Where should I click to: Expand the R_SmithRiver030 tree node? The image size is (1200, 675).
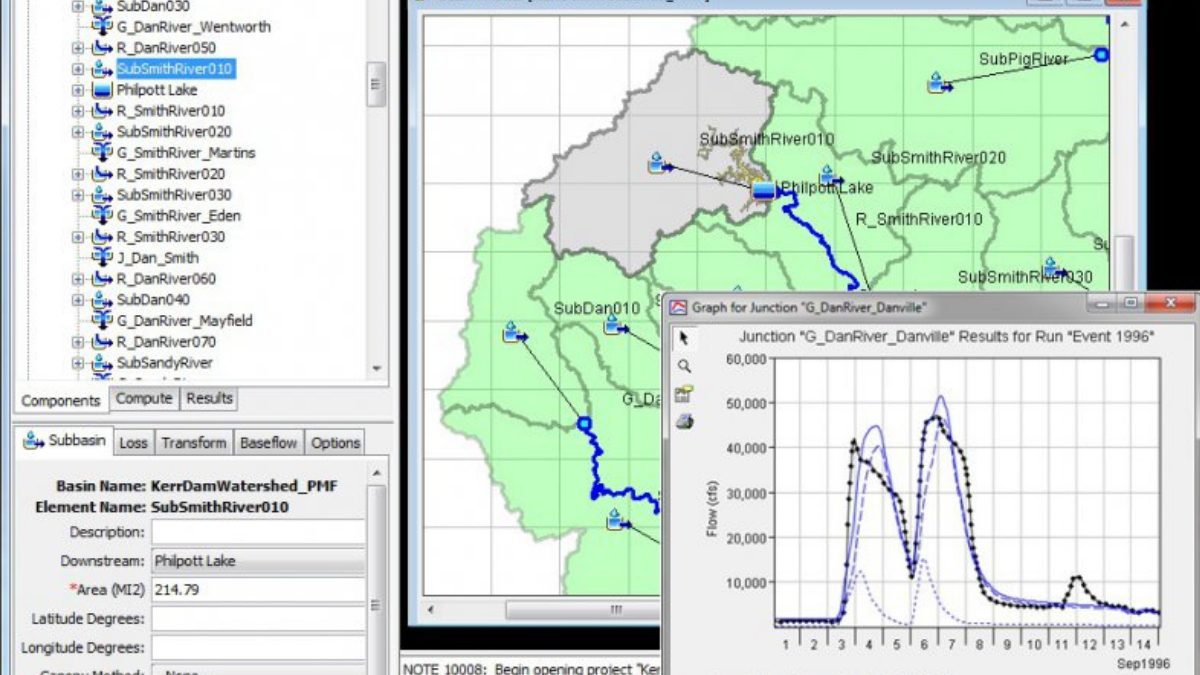pos(78,237)
